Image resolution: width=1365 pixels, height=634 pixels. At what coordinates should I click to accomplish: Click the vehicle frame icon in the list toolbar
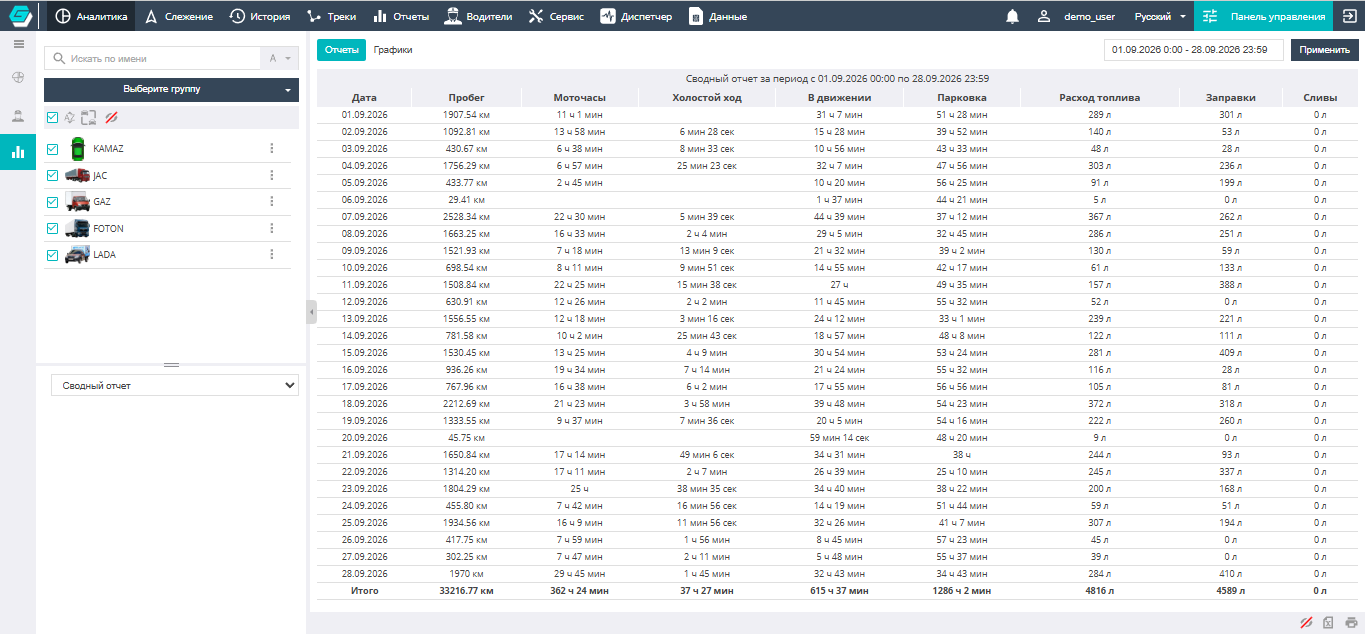coord(89,118)
